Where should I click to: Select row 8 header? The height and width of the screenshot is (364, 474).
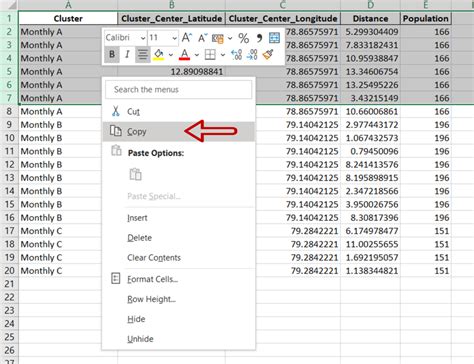click(9, 111)
